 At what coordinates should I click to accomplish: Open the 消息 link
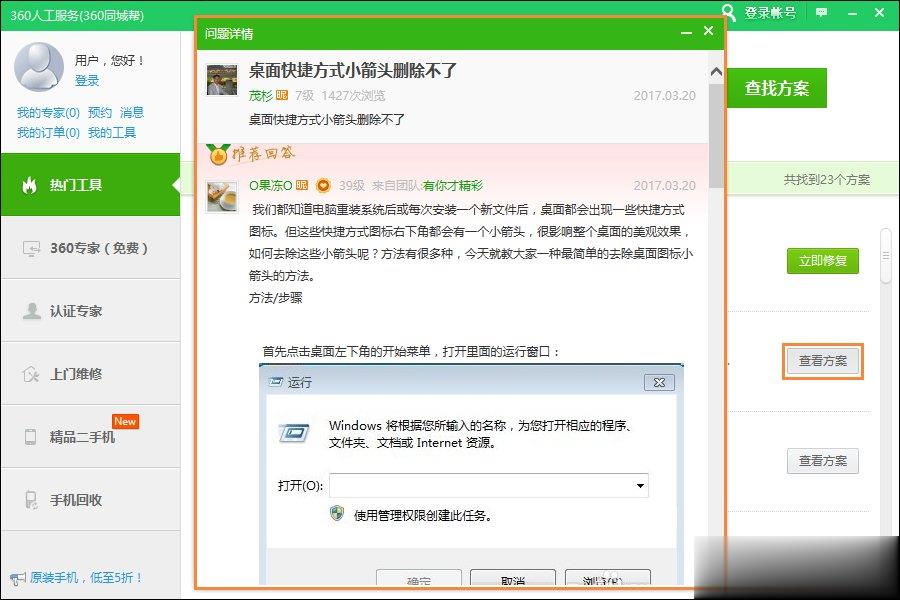point(132,113)
